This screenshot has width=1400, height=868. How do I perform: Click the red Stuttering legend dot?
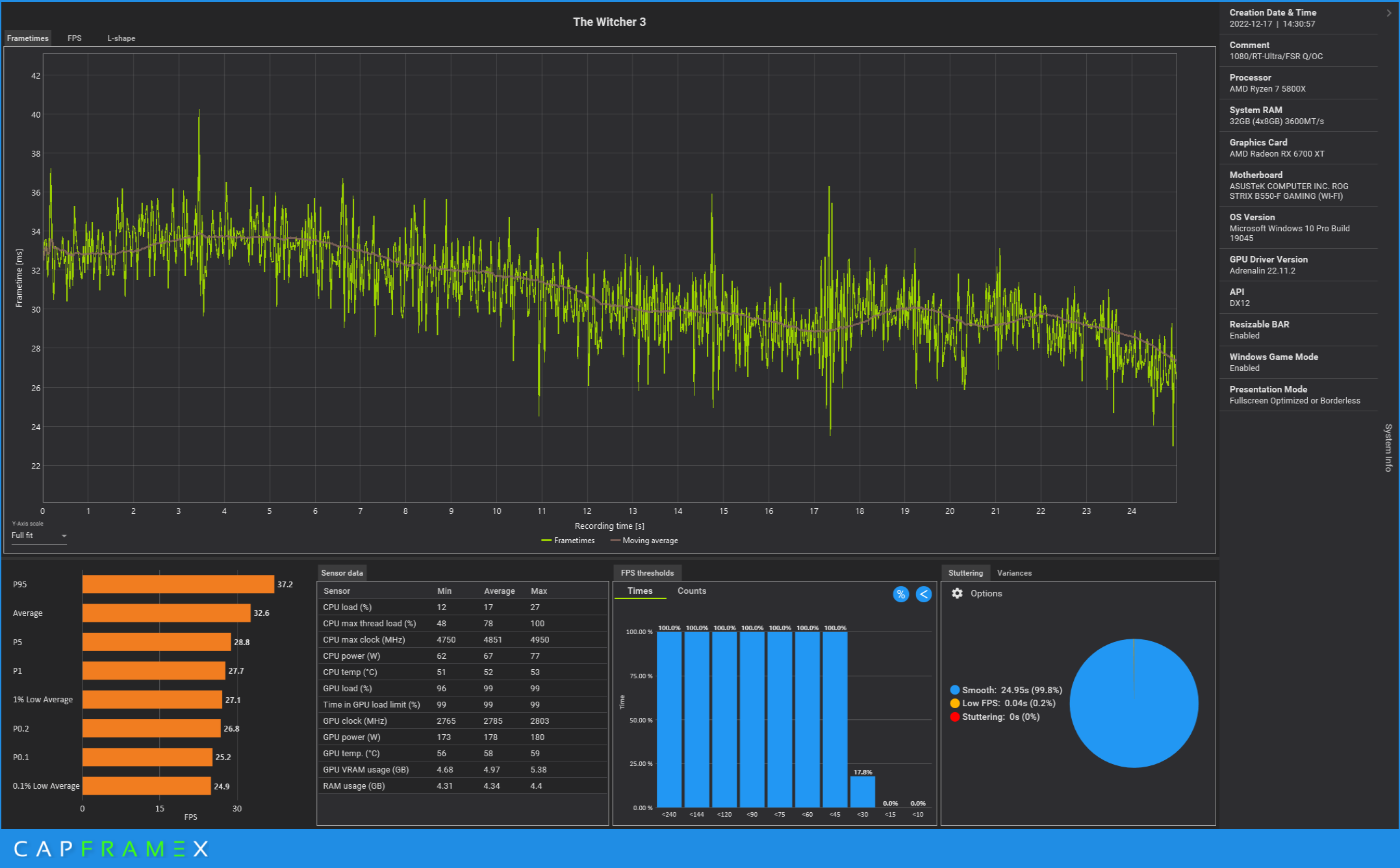tap(954, 717)
